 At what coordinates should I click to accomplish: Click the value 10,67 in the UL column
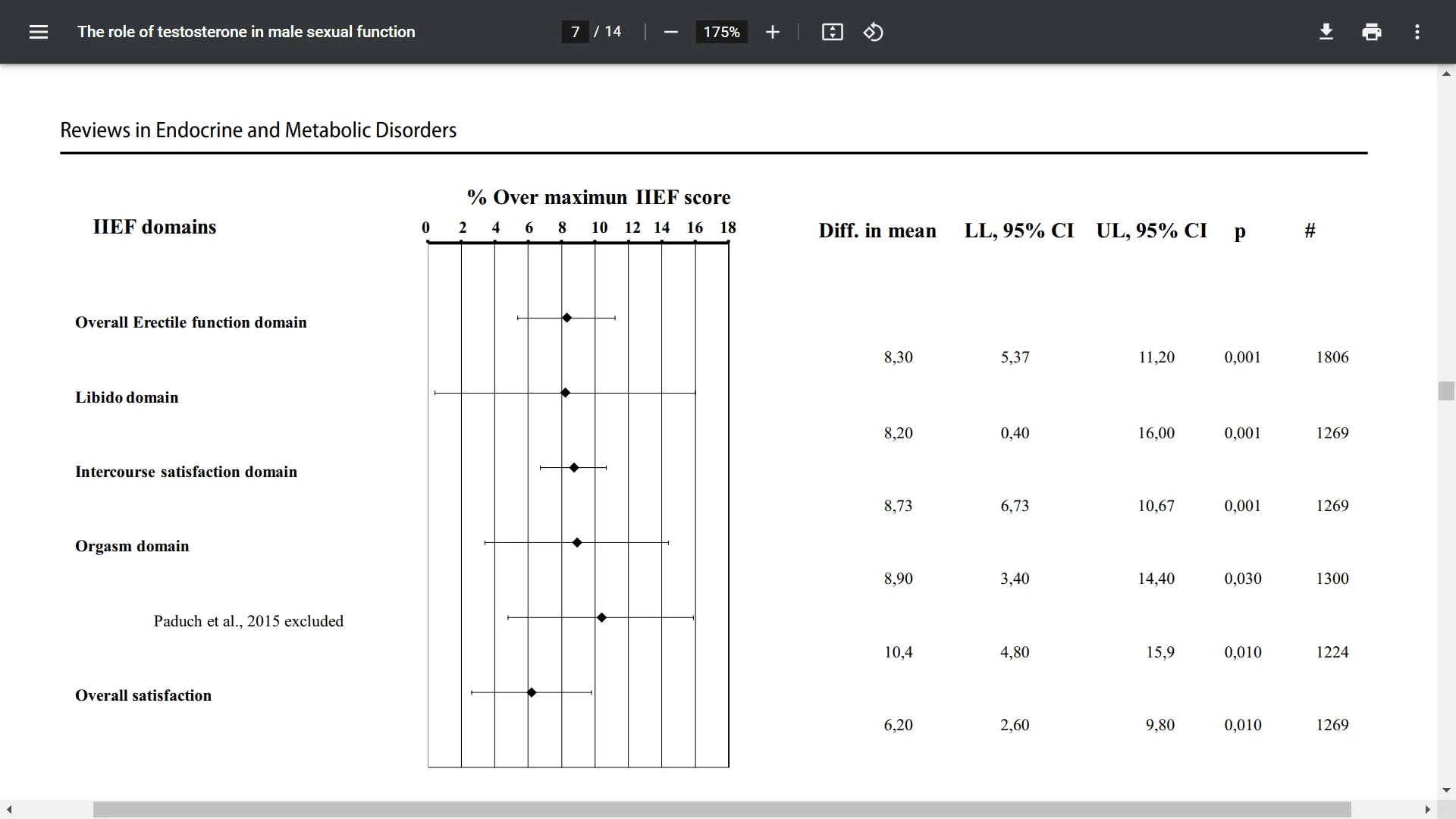pos(1156,506)
